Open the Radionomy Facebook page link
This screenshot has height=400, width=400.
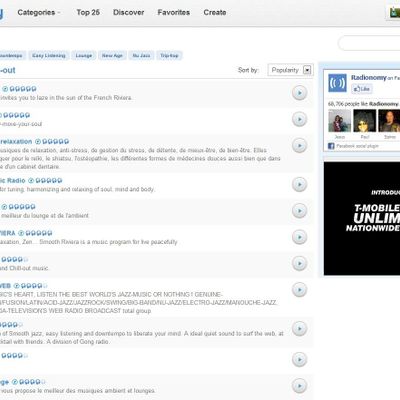368,78
